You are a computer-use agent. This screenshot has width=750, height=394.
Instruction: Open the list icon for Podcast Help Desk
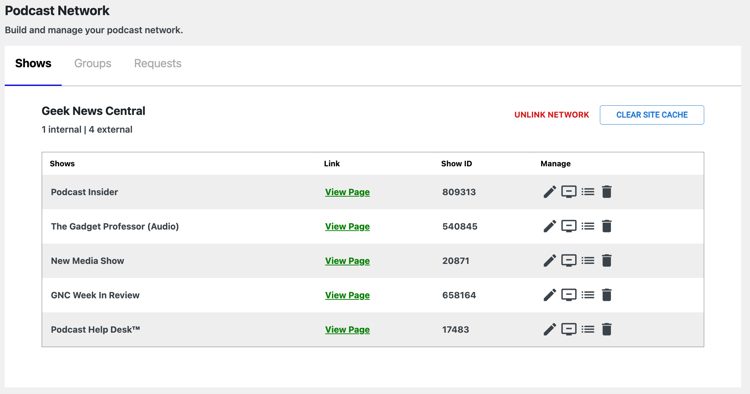tap(588, 329)
